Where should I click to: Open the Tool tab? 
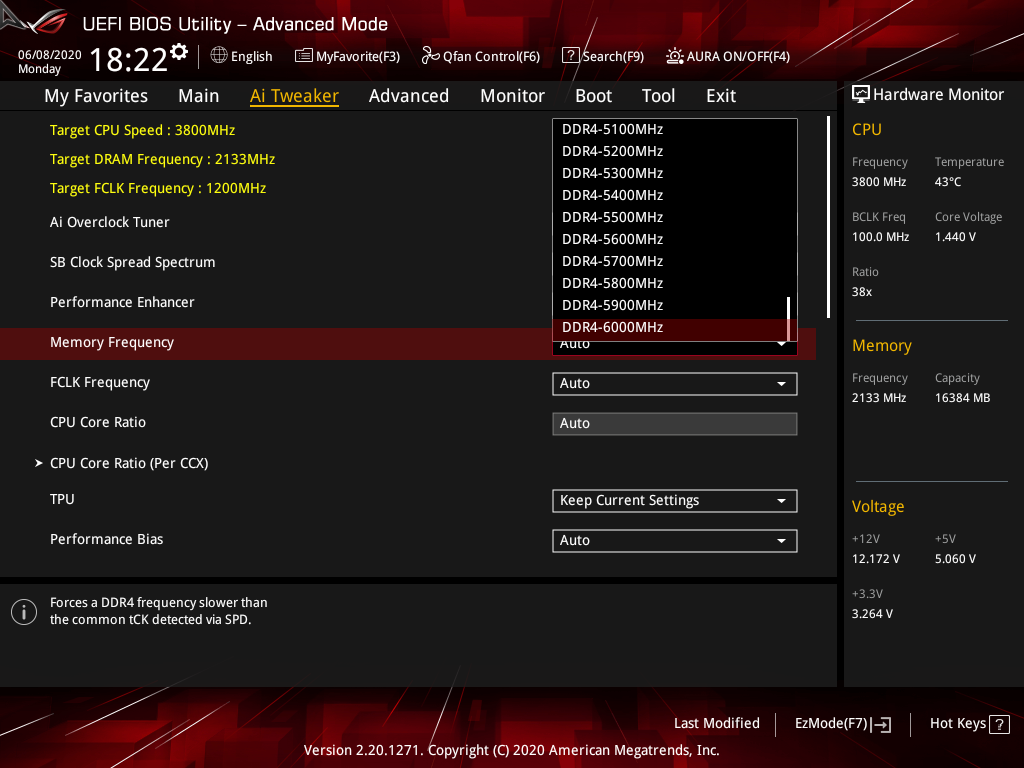click(658, 96)
